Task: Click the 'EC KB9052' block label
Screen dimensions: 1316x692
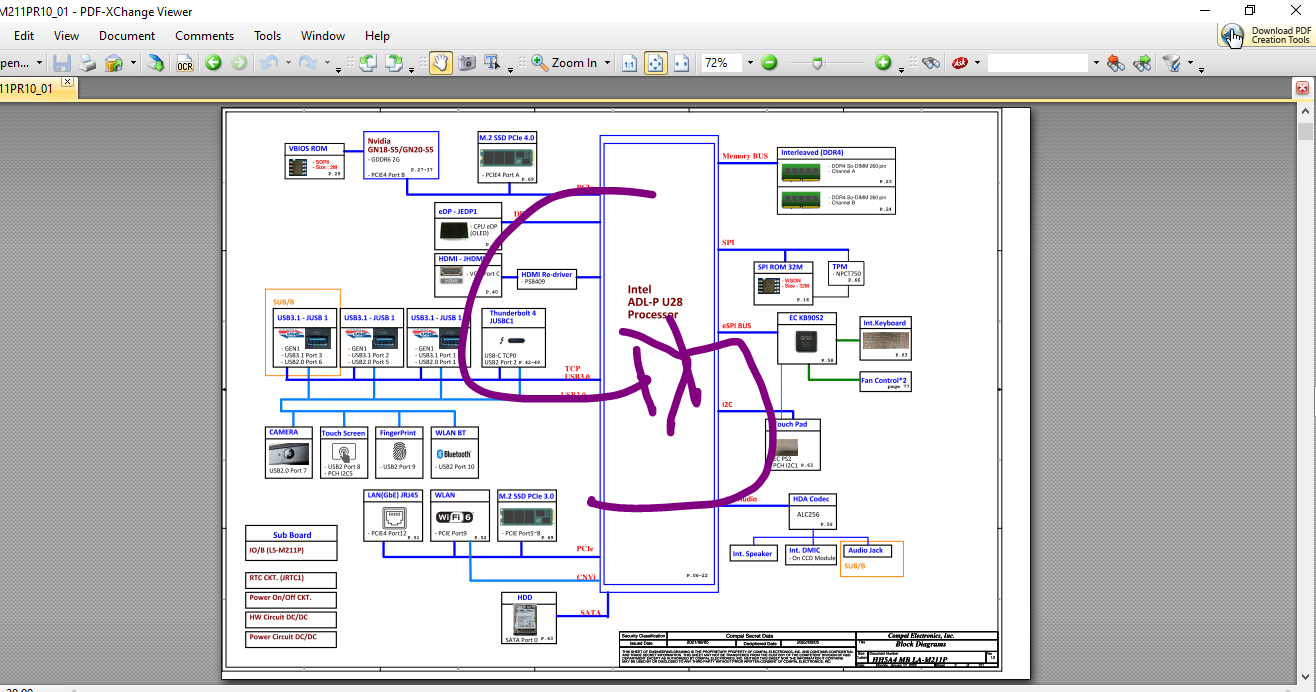Action: click(806, 318)
